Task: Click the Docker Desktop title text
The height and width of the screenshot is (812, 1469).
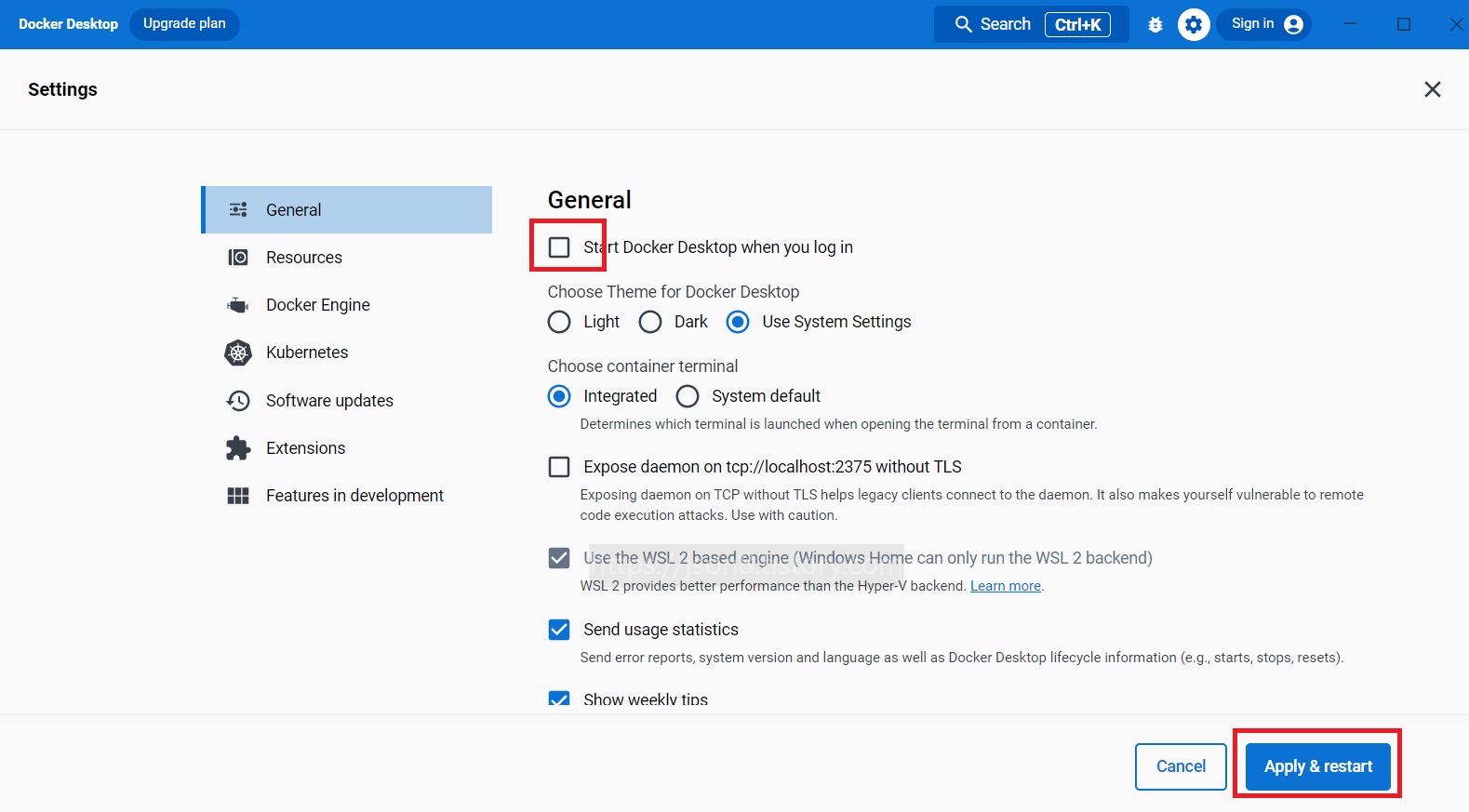Action: 68,24
